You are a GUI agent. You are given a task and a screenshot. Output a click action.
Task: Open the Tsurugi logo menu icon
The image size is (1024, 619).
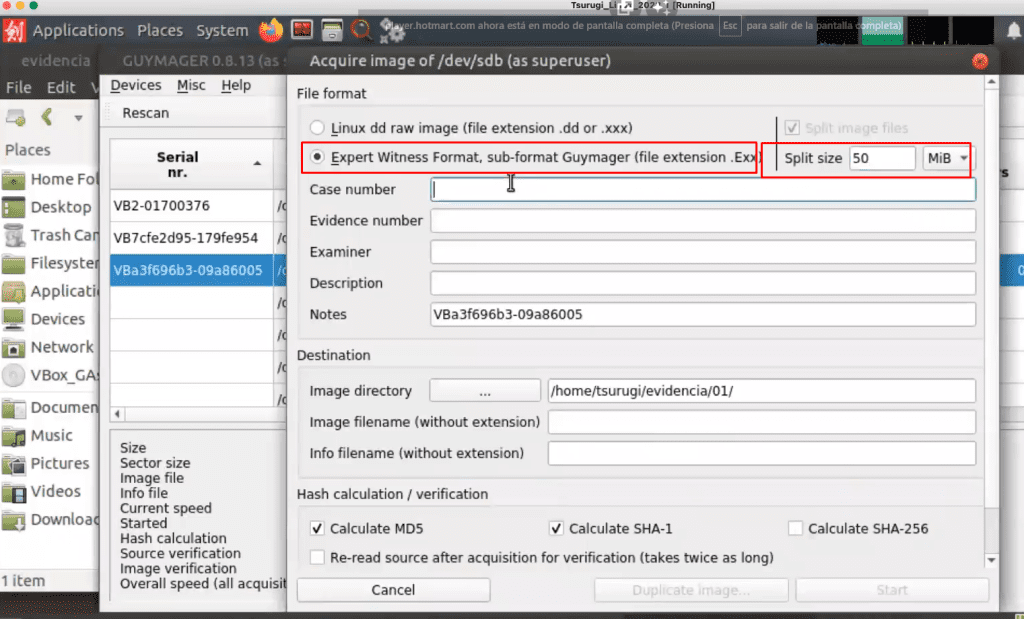(x=14, y=30)
